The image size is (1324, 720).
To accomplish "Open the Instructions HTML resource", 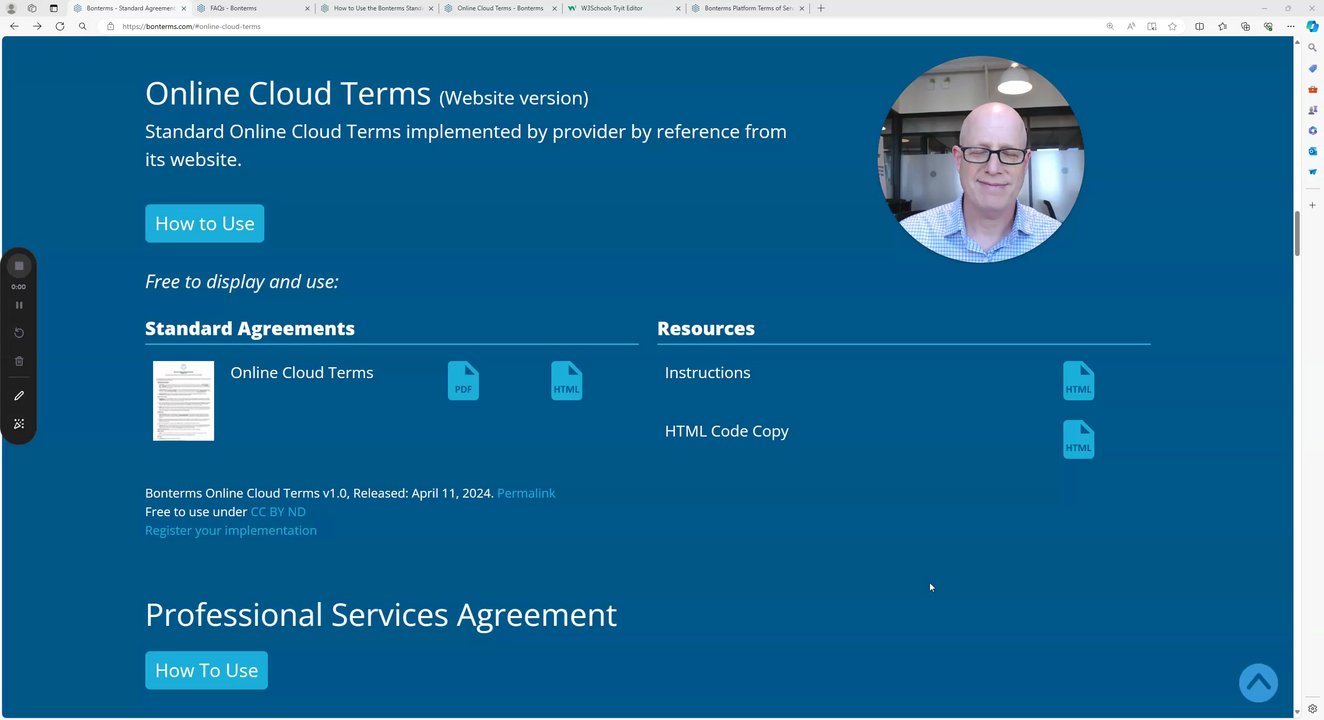I will pyautogui.click(x=1078, y=380).
